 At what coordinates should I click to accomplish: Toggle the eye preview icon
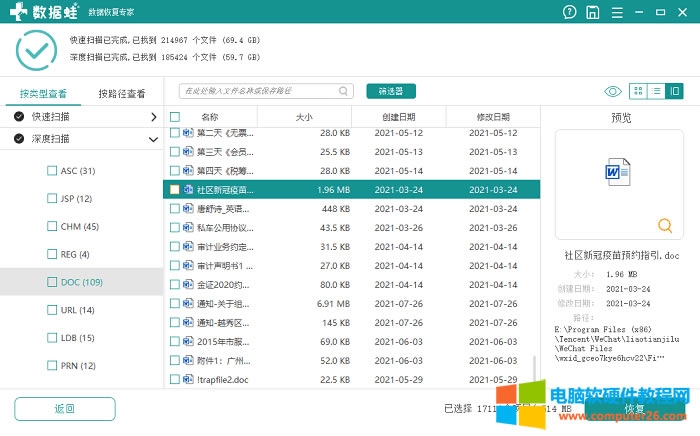pos(612,91)
